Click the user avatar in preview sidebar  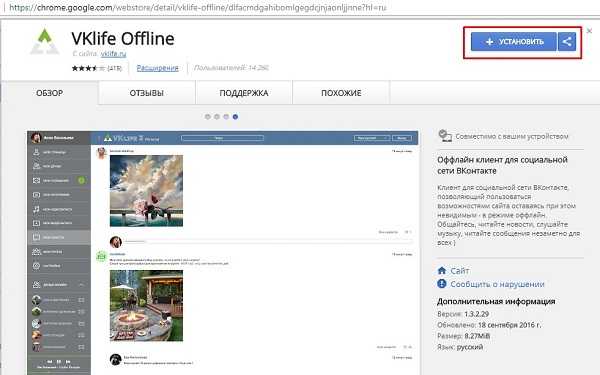tap(36, 138)
